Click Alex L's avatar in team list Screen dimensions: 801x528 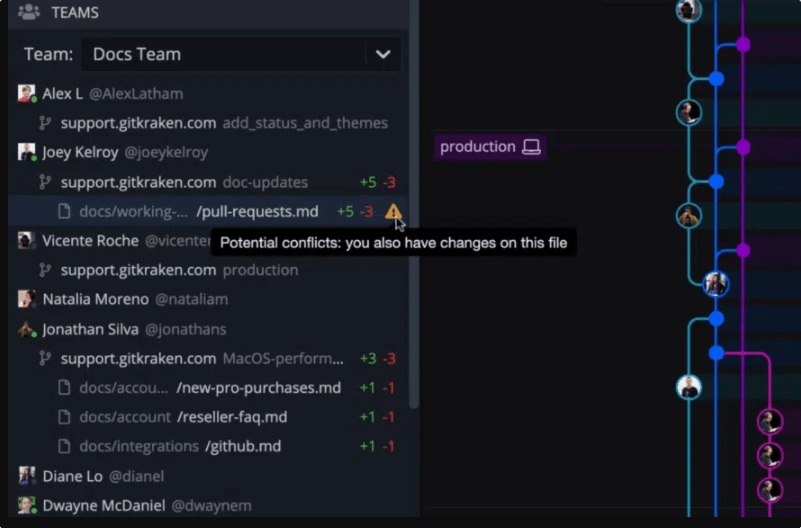pos(27,94)
